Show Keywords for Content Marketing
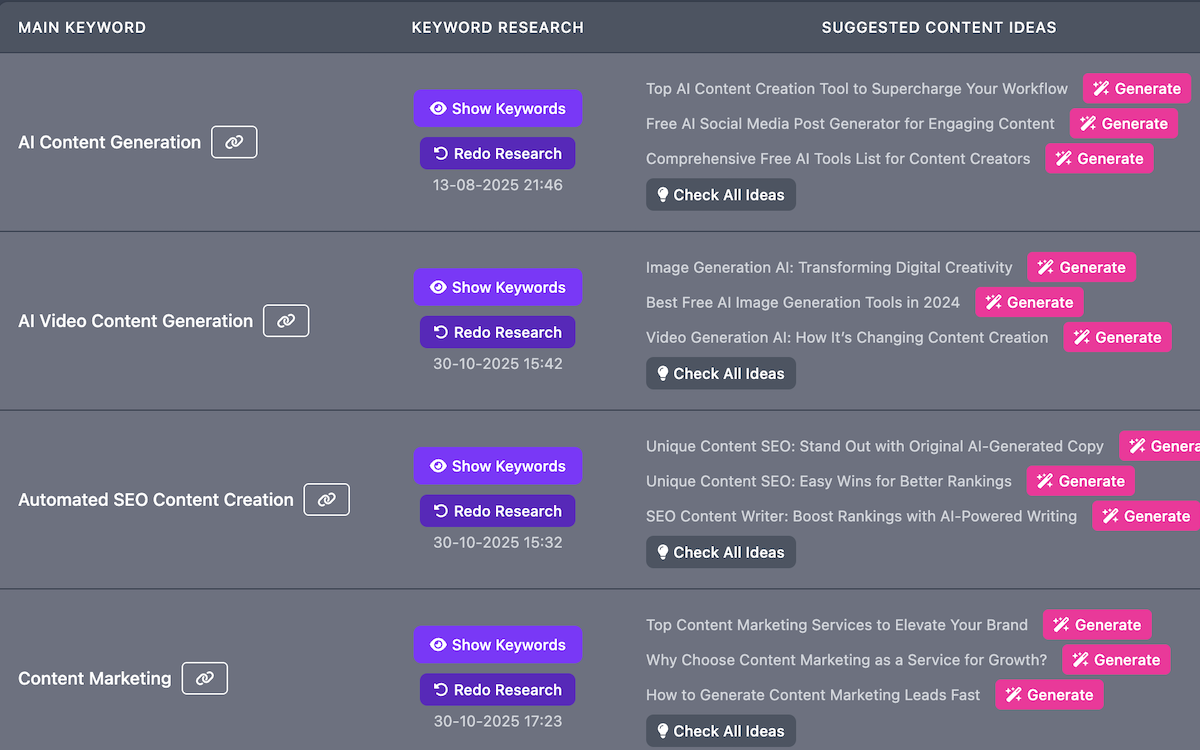 (498, 645)
